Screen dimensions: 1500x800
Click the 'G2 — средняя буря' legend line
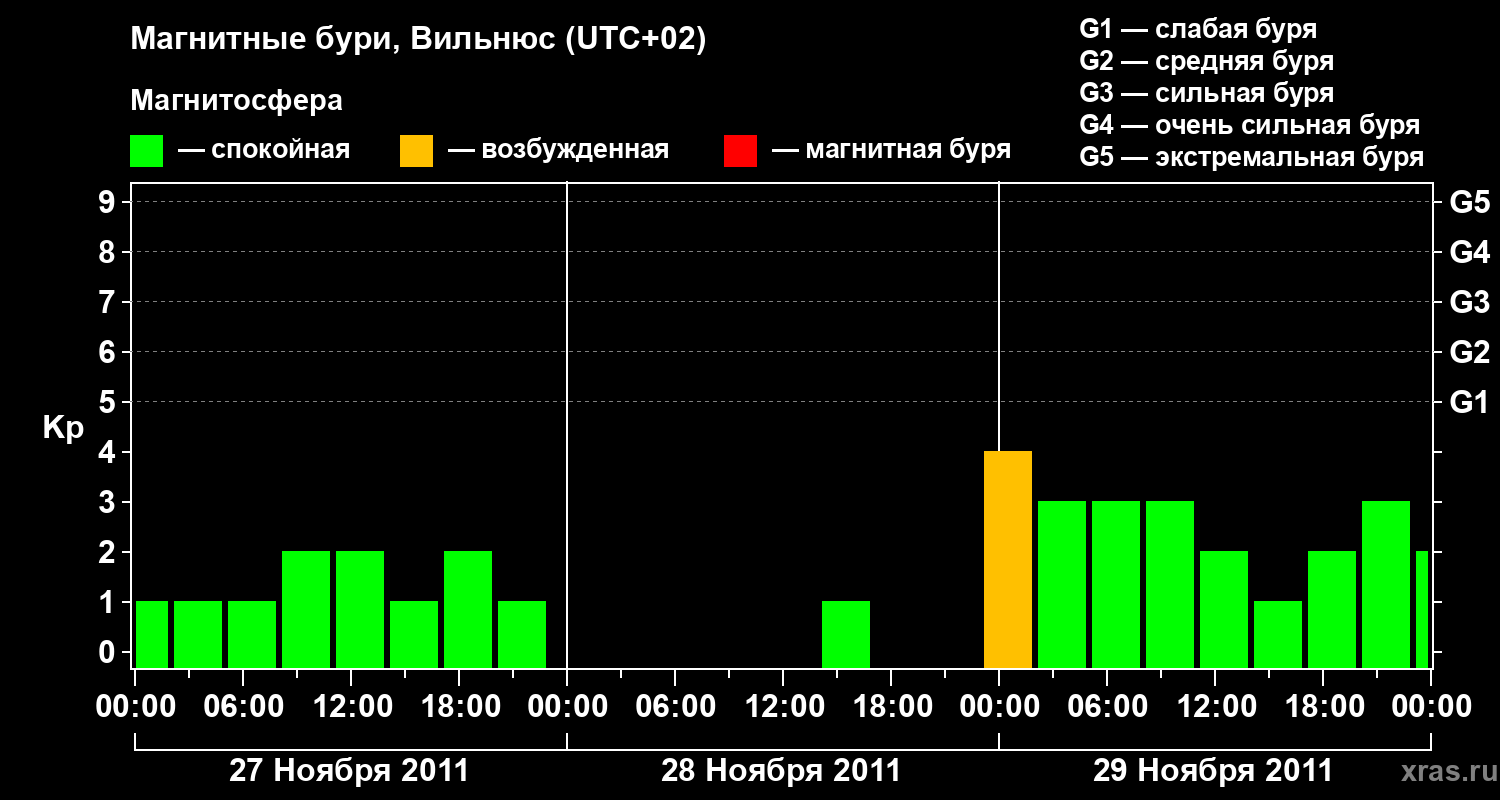point(1207,61)
